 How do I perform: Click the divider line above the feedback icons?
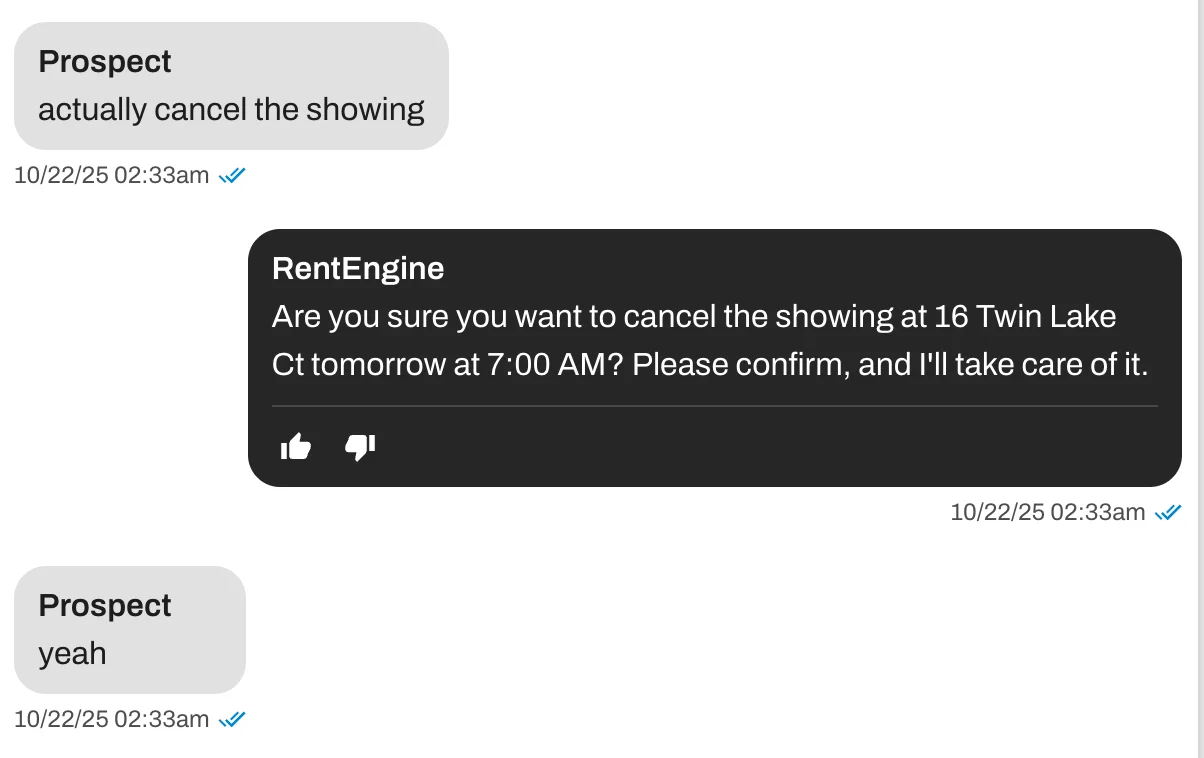tap(714, 406)
